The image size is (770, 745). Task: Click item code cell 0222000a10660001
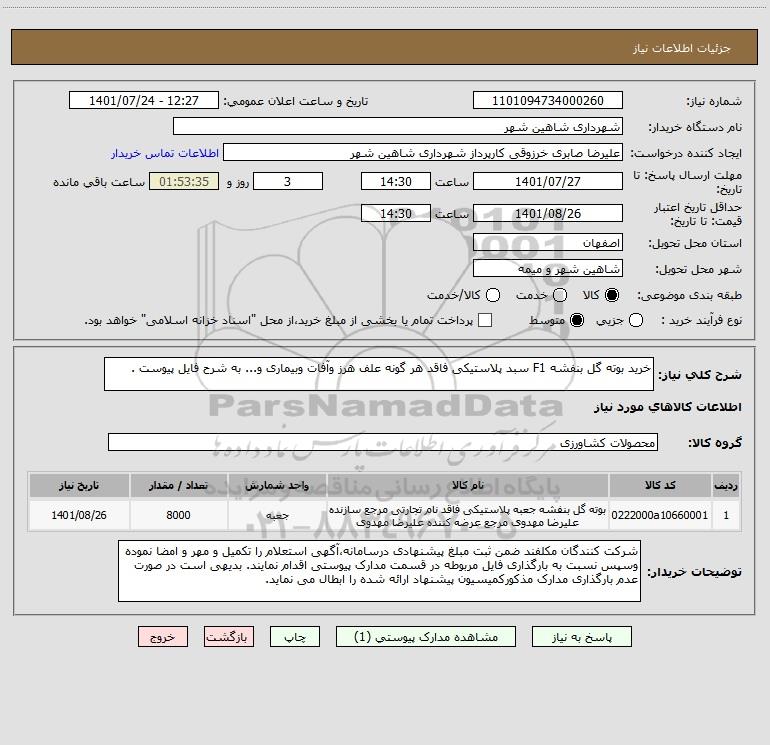[660, 515]
